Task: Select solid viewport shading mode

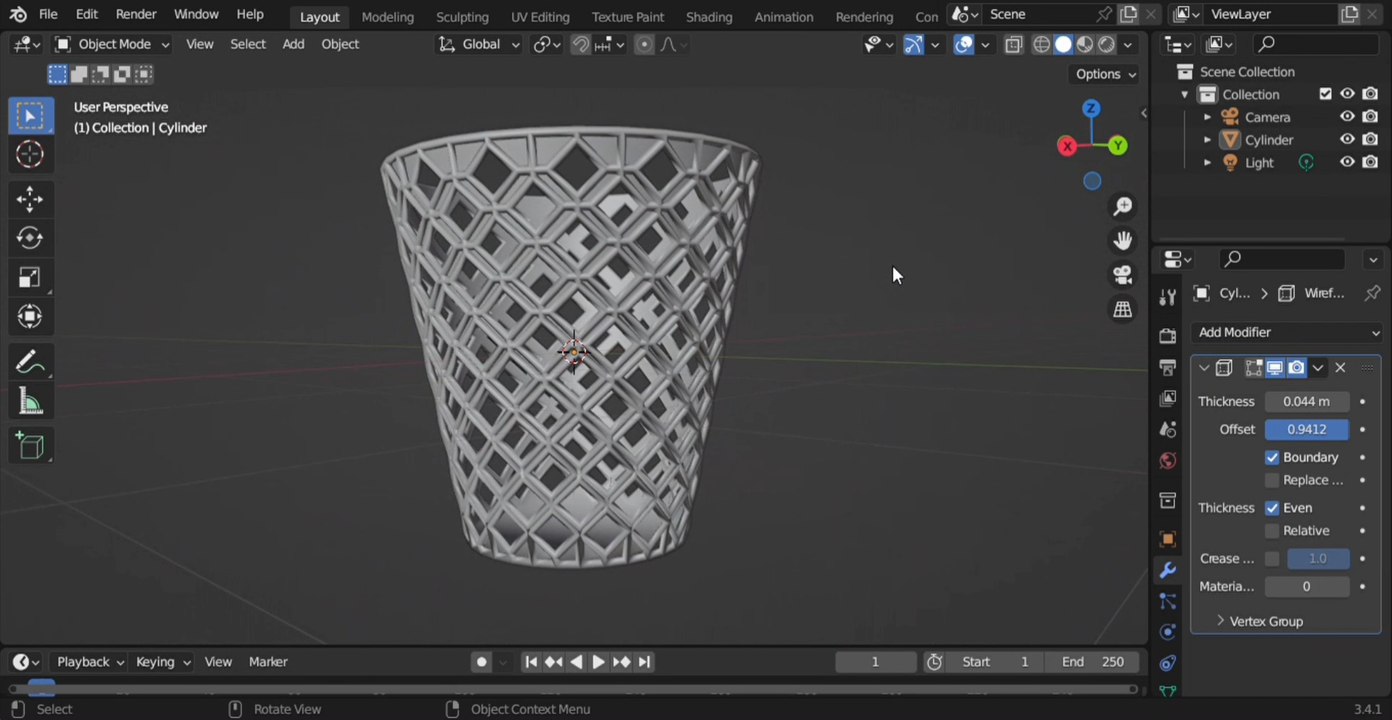Action: (1063, 44)
